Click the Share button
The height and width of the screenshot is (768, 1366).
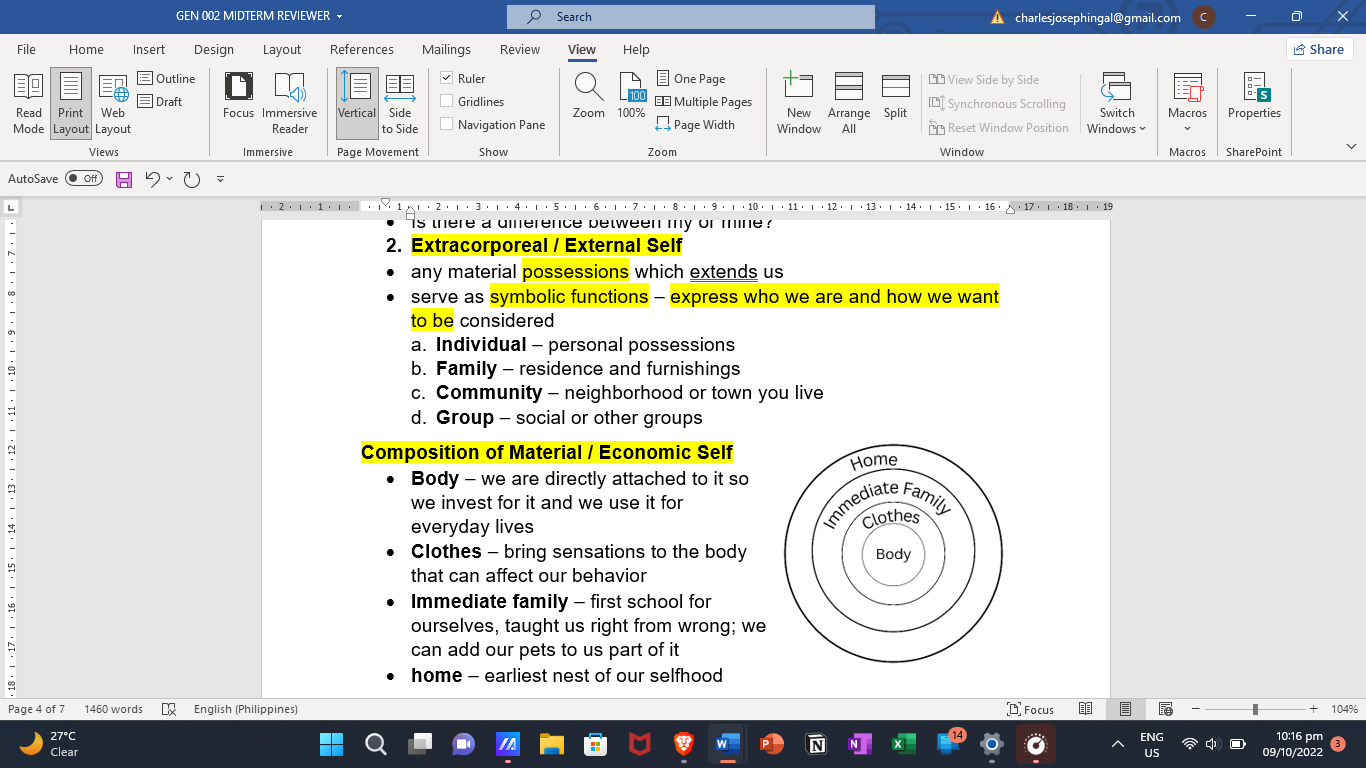[1319, 49]
